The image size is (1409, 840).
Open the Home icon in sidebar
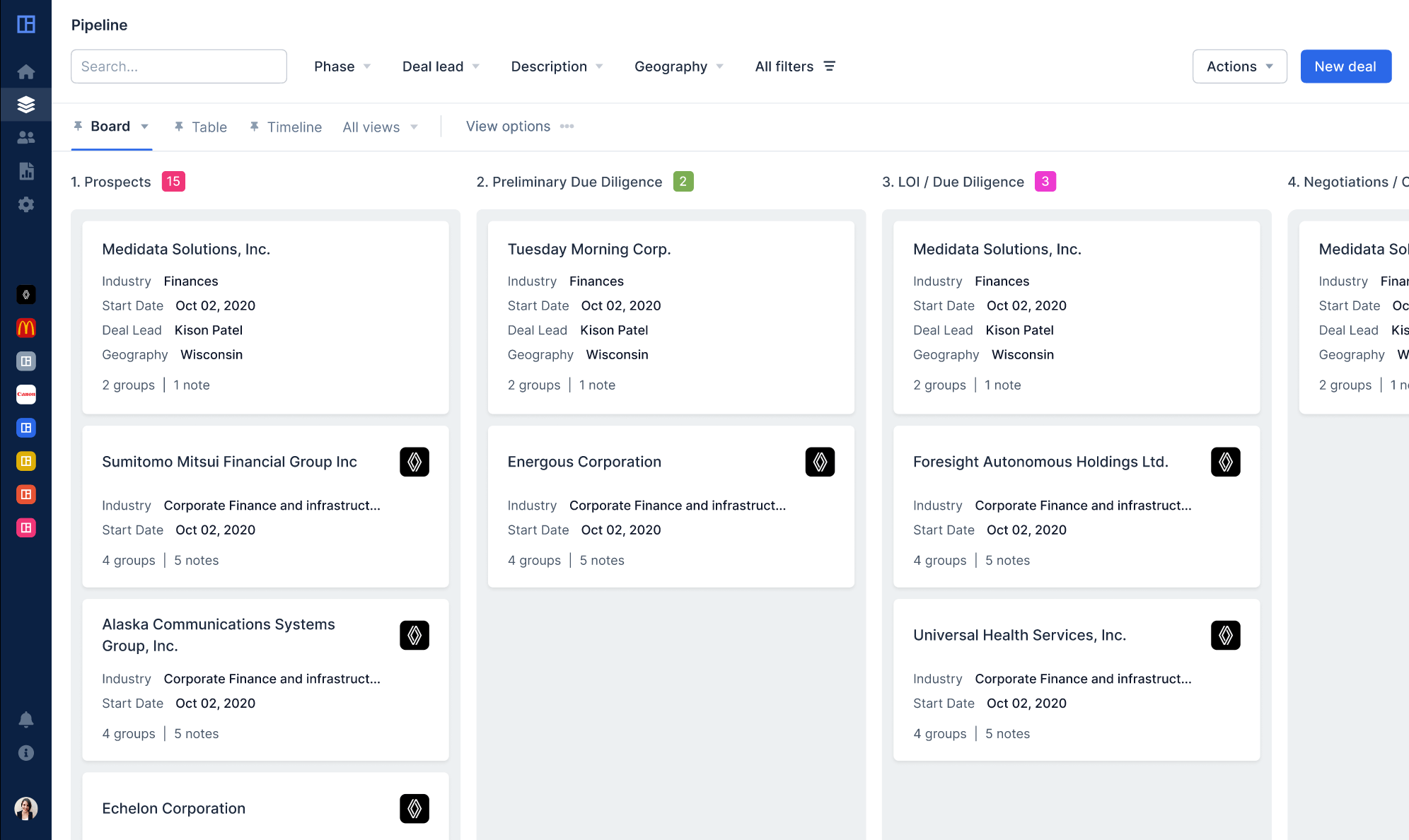pos(26,71)
